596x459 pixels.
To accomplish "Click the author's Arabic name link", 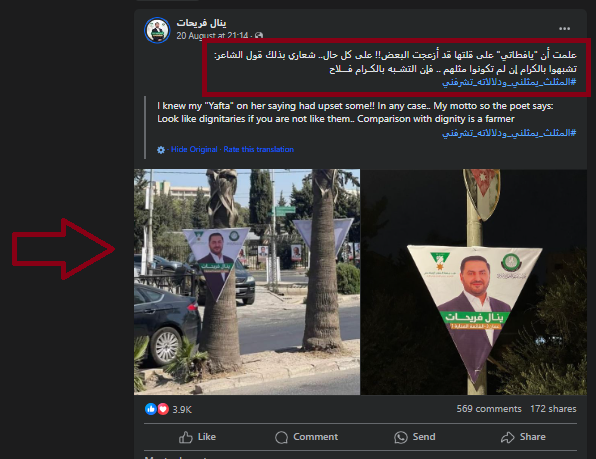I will pyautogui.click(x=201, y=23).
